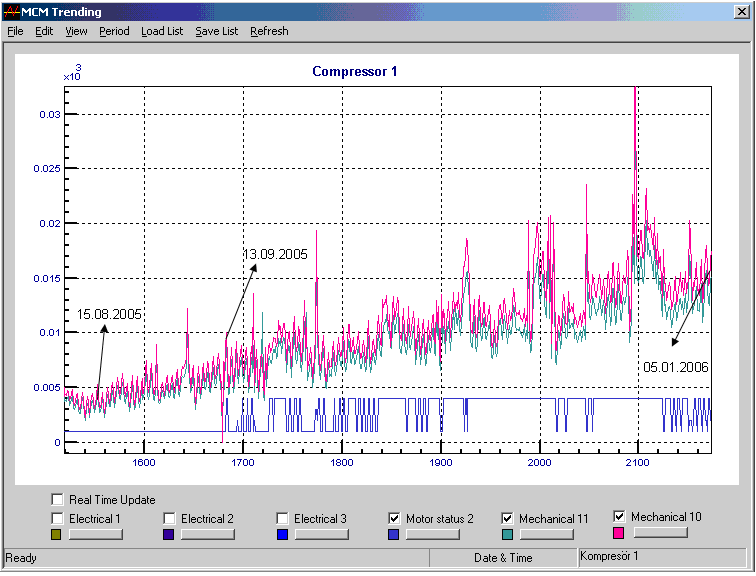This screenshot has width=756, height=576.
Task: Uncheck the Mechanical 10 checkbox
Action: tap(620, 517)
